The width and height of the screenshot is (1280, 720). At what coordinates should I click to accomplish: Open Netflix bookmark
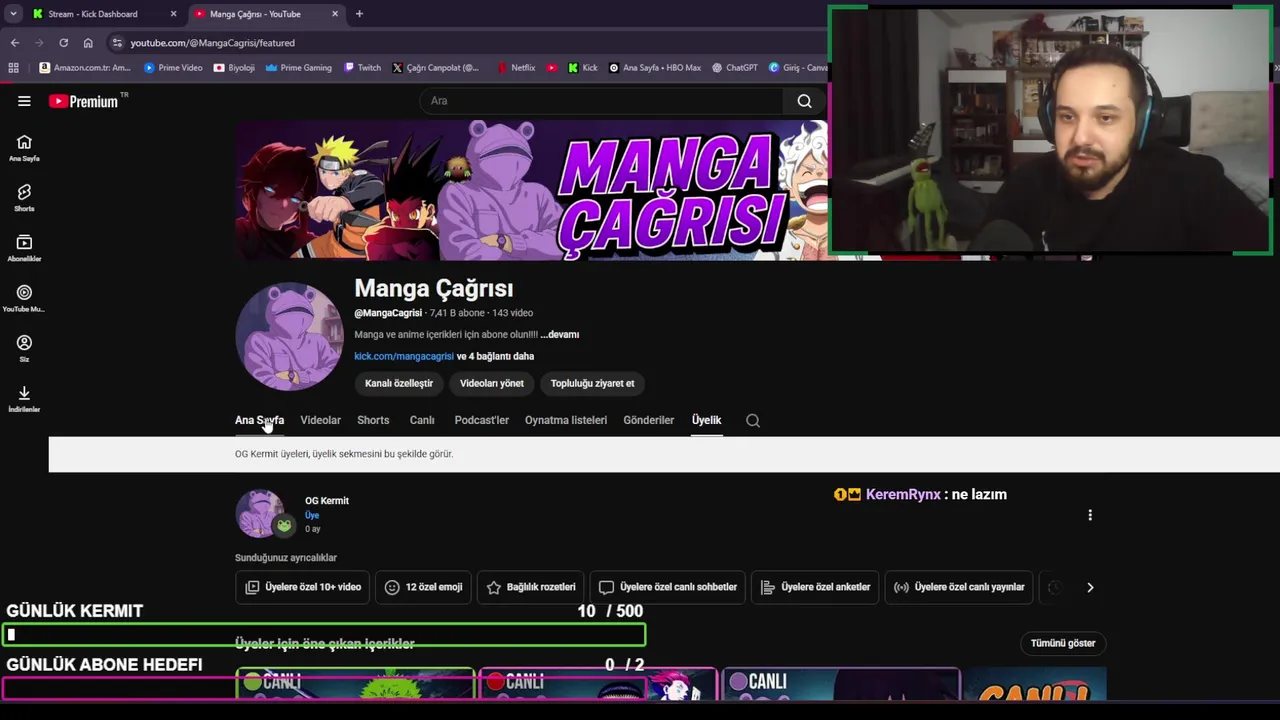[x=516, y=68]
